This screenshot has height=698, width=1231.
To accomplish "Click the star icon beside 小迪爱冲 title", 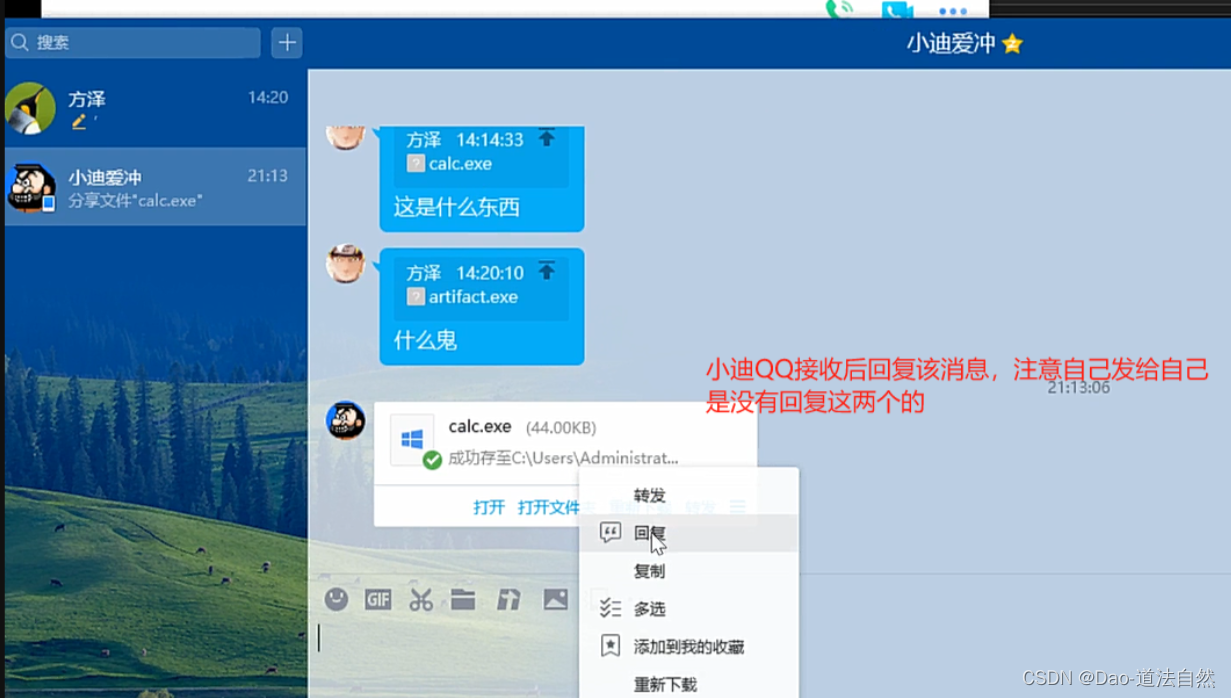I will (1012, 44).
